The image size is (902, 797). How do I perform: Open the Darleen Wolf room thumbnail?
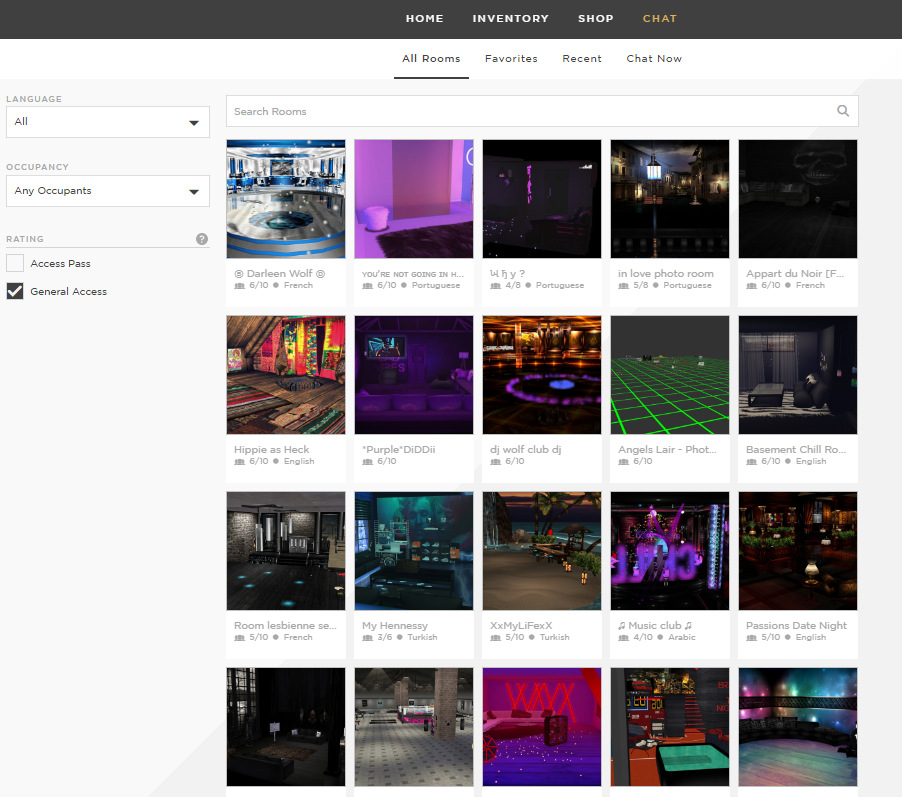click(x=286, y=199)
